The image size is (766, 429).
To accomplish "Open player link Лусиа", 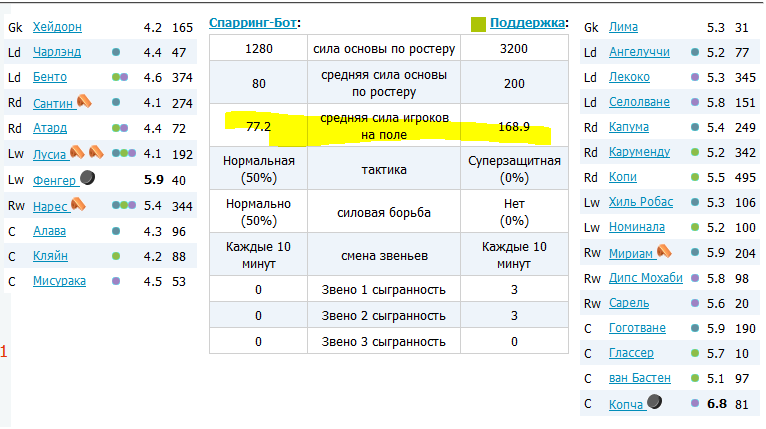I will 49,154.
